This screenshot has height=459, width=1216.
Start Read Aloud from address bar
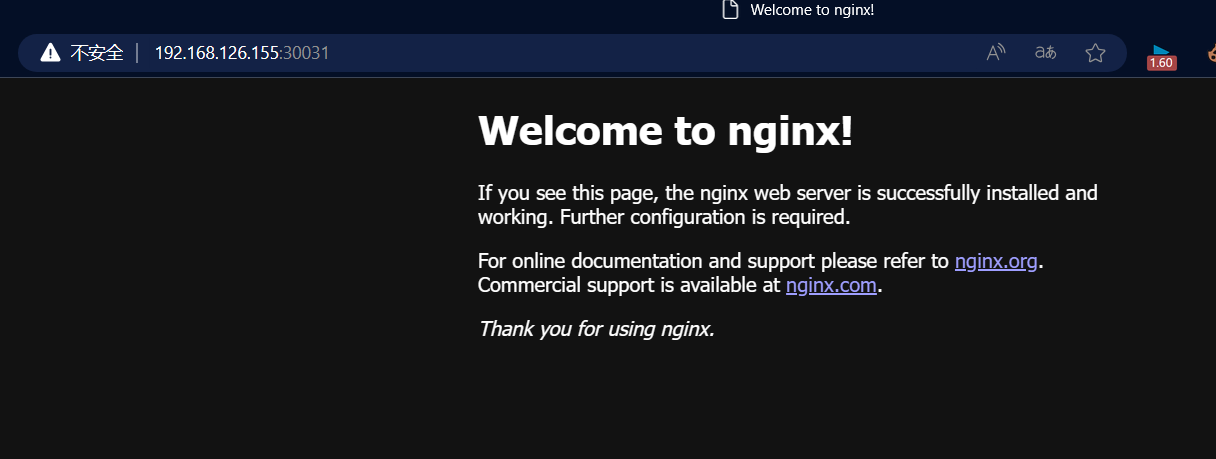[996, 53]
